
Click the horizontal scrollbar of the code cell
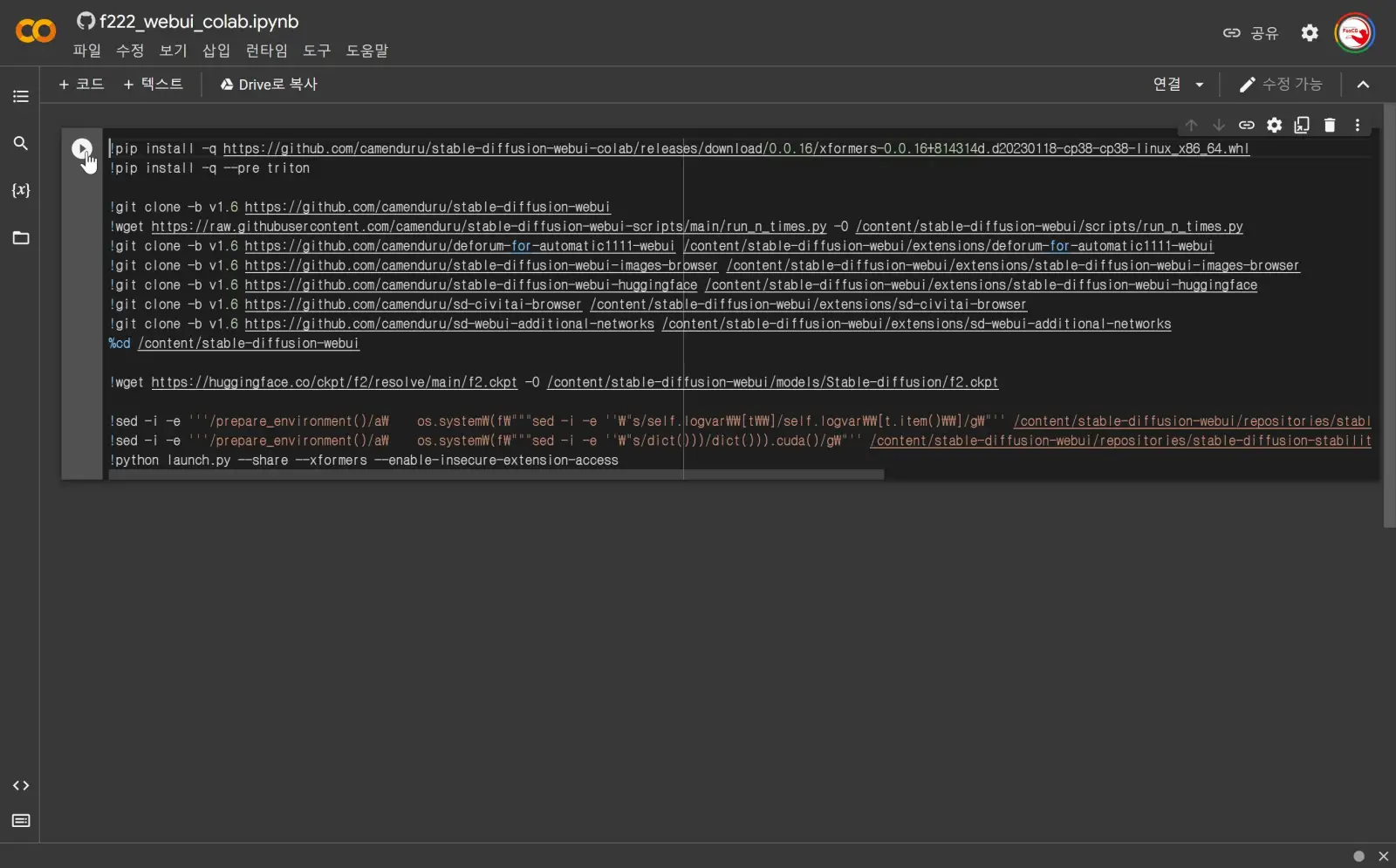[x=496, y=475]
